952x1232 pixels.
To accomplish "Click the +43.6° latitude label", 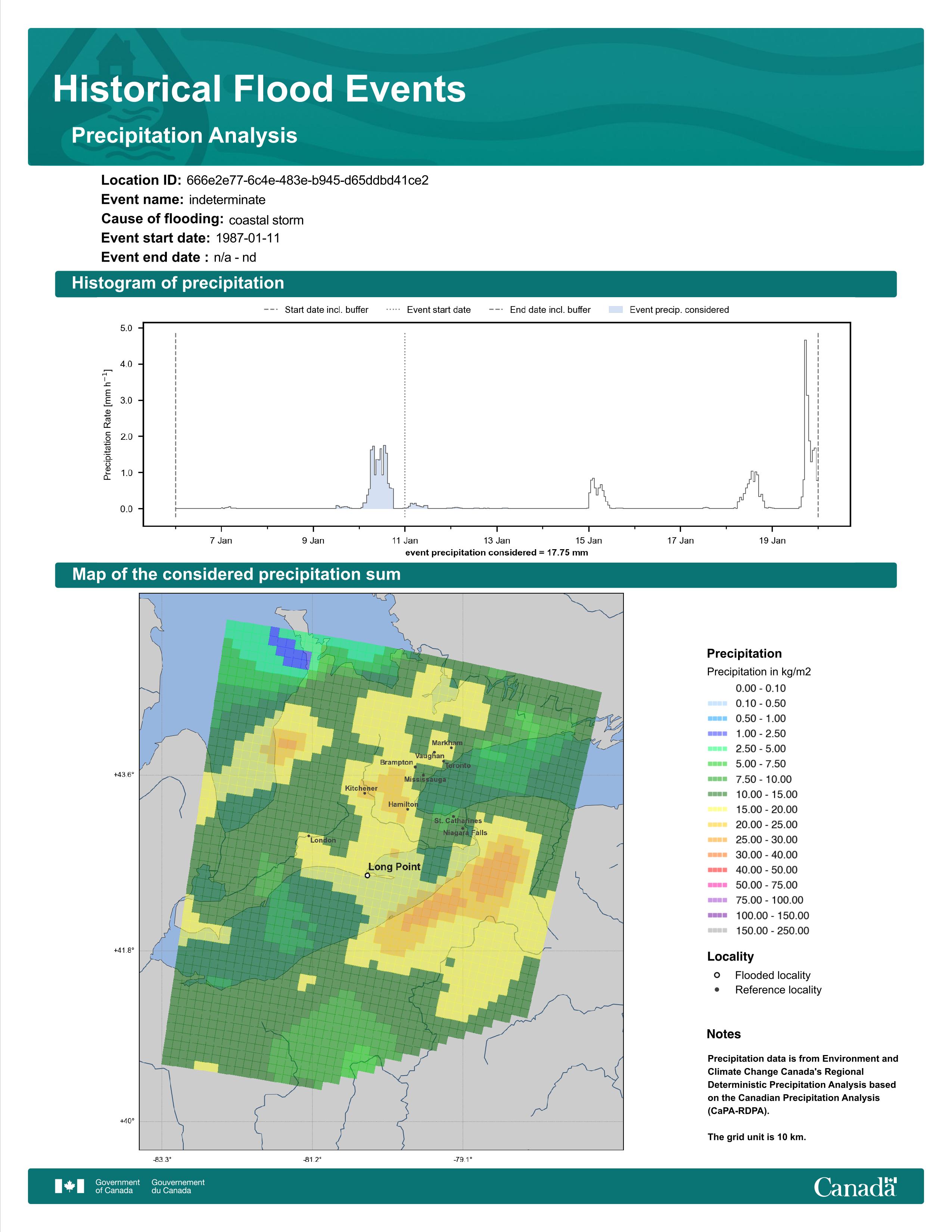I will point(124,775).
